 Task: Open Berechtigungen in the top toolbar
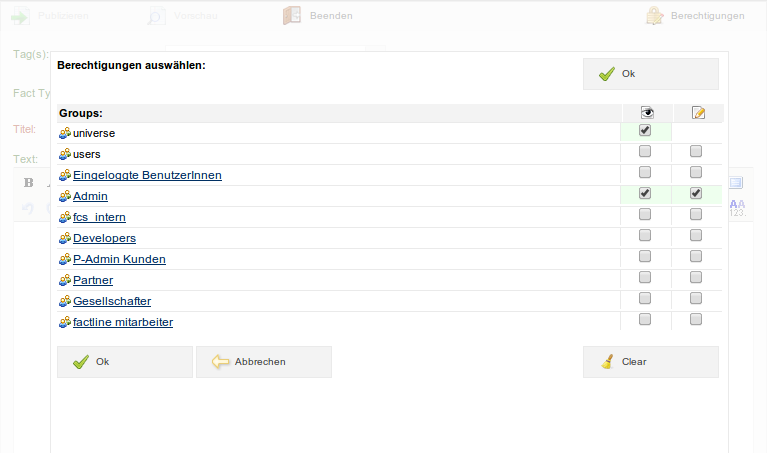(695, 16)
